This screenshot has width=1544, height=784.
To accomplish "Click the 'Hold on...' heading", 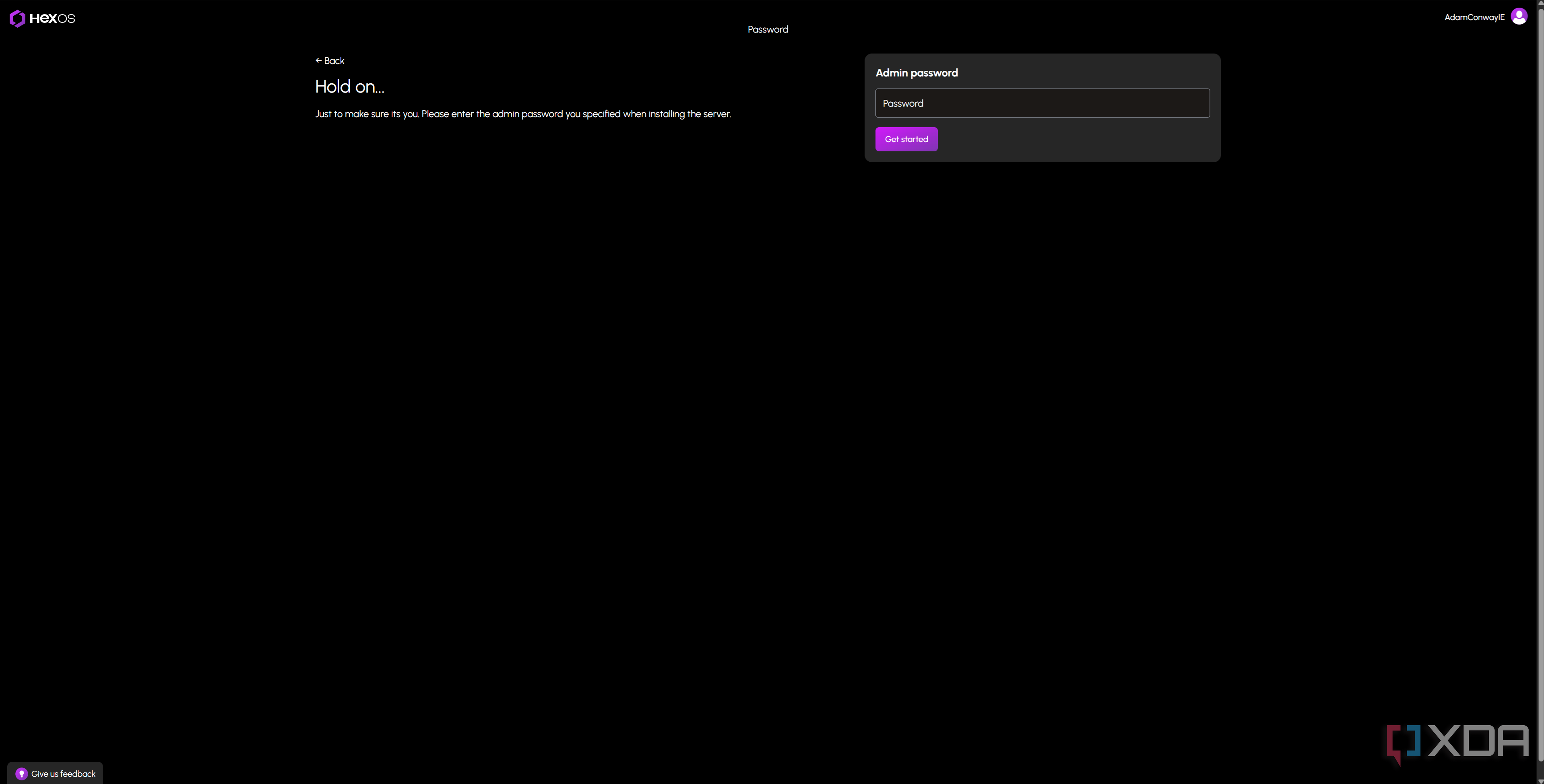I will [349, 86].
